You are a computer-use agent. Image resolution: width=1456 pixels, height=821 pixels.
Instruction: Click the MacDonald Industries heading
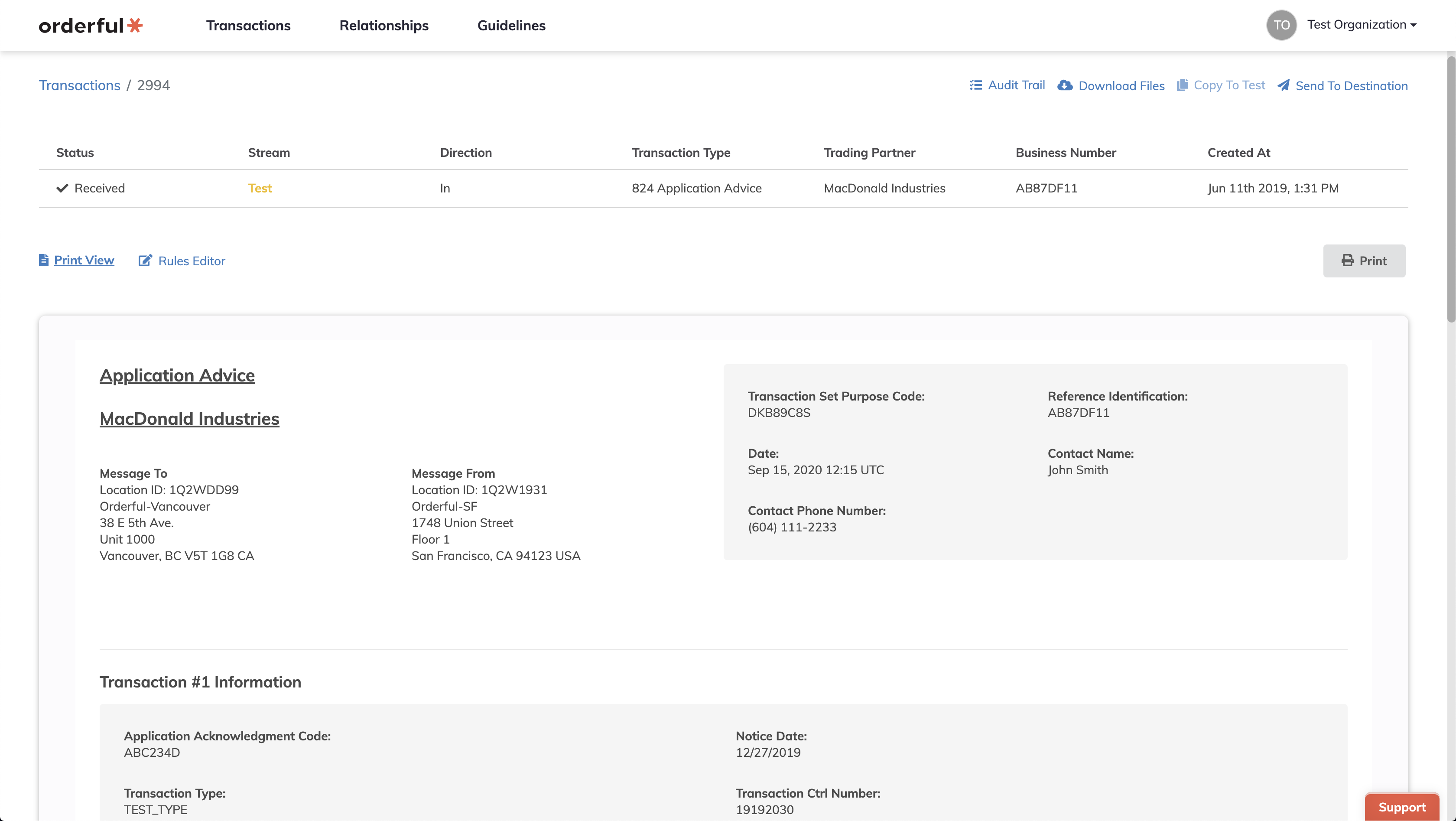189,418
